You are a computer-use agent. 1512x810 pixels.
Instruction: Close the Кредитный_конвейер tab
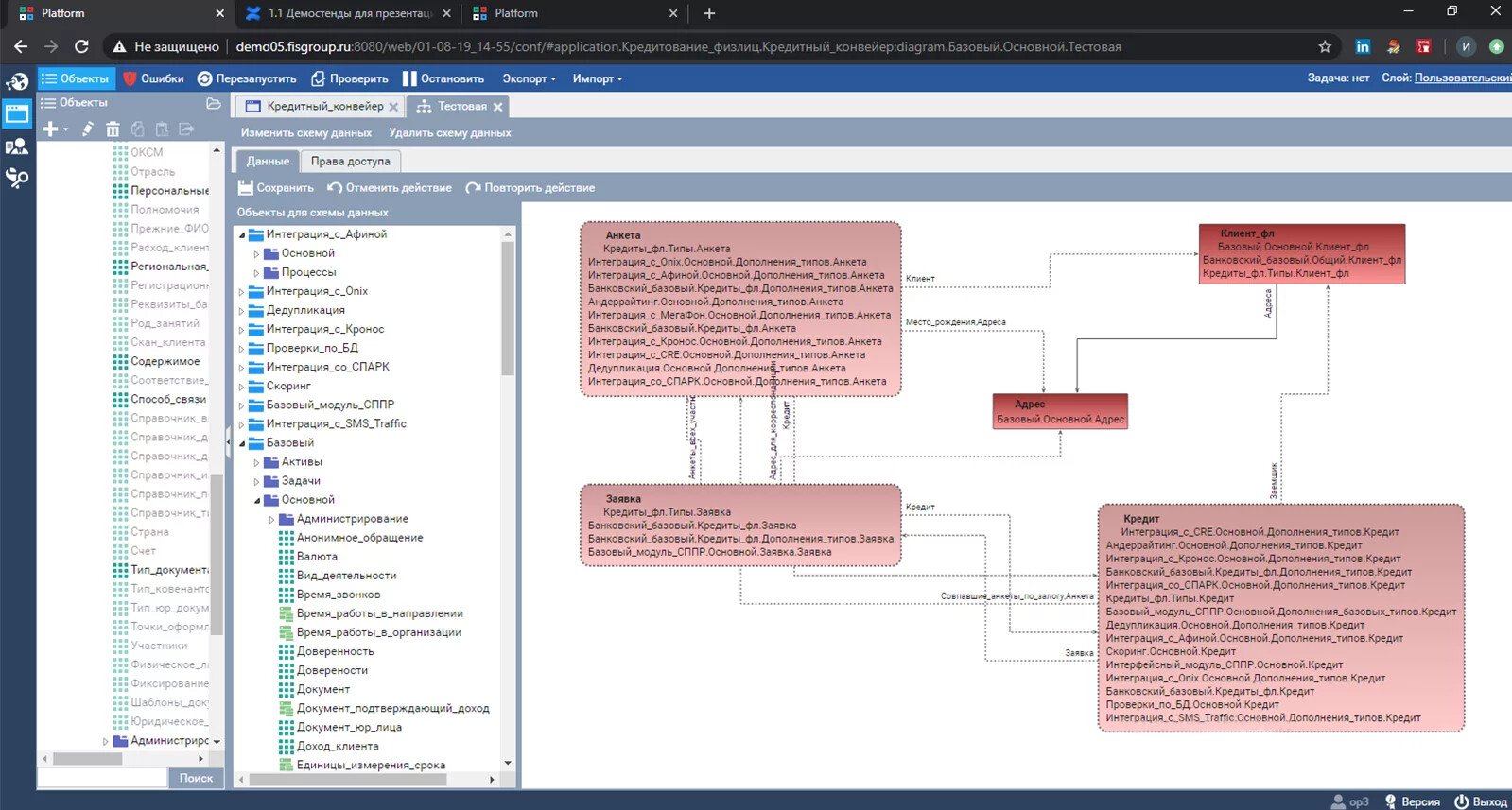coord(393,107)
